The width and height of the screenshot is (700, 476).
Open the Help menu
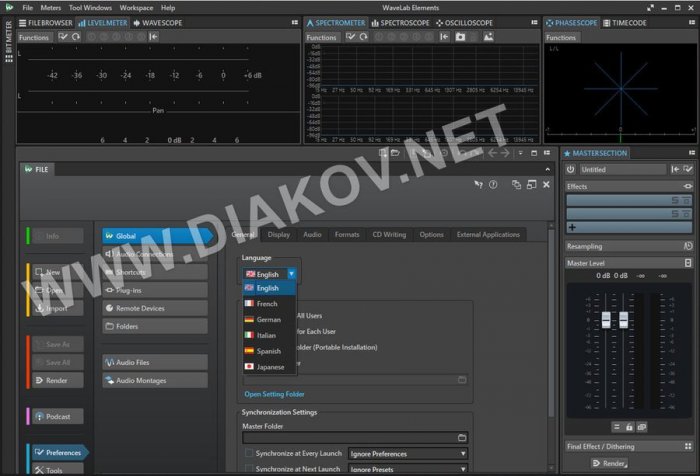click(x=168, y=8)
